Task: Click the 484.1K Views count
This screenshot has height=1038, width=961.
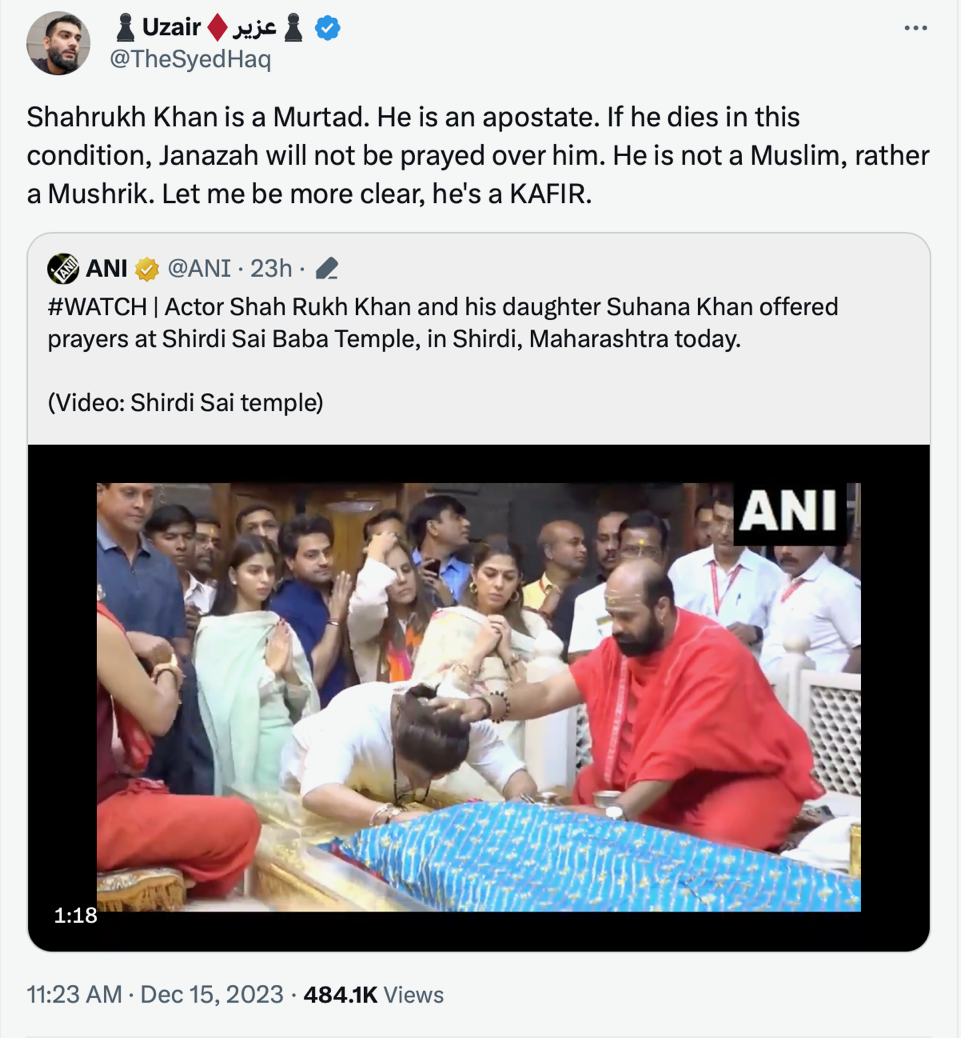Action: [373, 995]
